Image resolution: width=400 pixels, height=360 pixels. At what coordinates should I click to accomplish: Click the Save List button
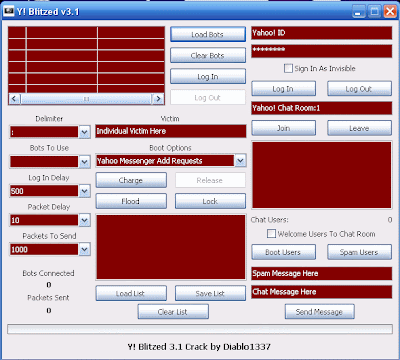[x=210, y=293]
